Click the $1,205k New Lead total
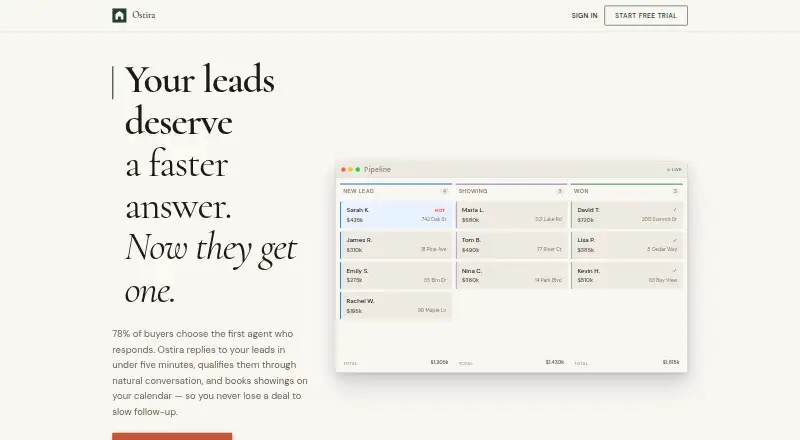 click(439, 362)
